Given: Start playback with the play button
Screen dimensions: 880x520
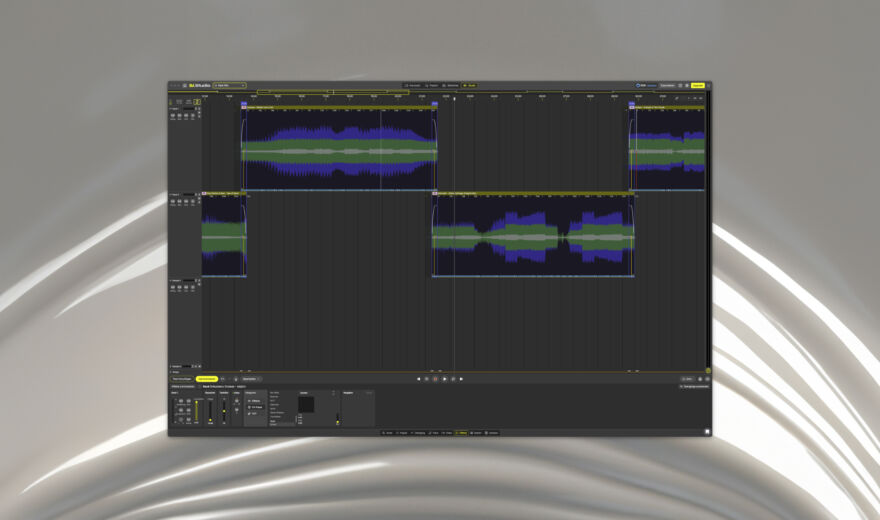Looking at the screenshot, I should pyautogui.click(x=444, y=379).
